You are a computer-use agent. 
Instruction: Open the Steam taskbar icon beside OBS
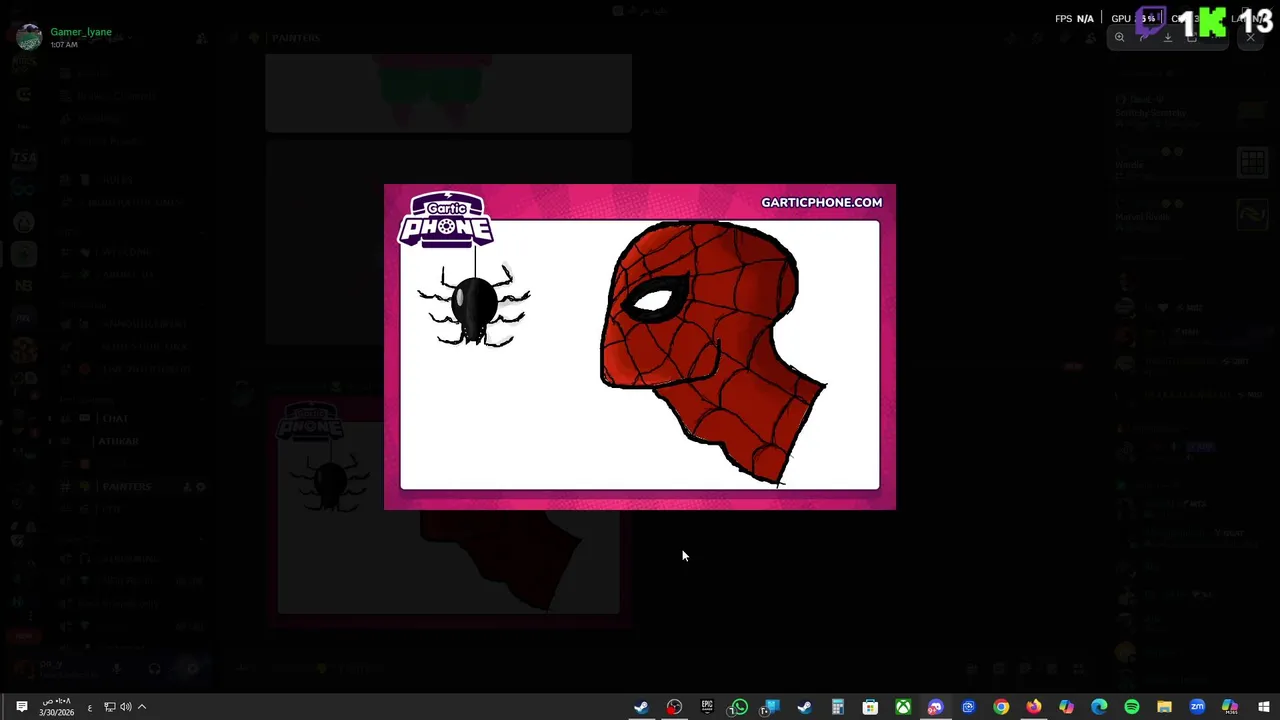point(641,707)
